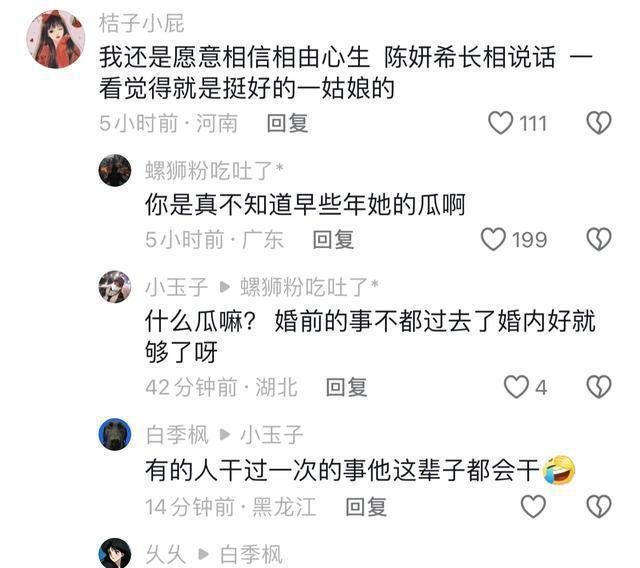
Task: Dislike 桔子小屁's comment with broken heart
Action: pos(599,123)
